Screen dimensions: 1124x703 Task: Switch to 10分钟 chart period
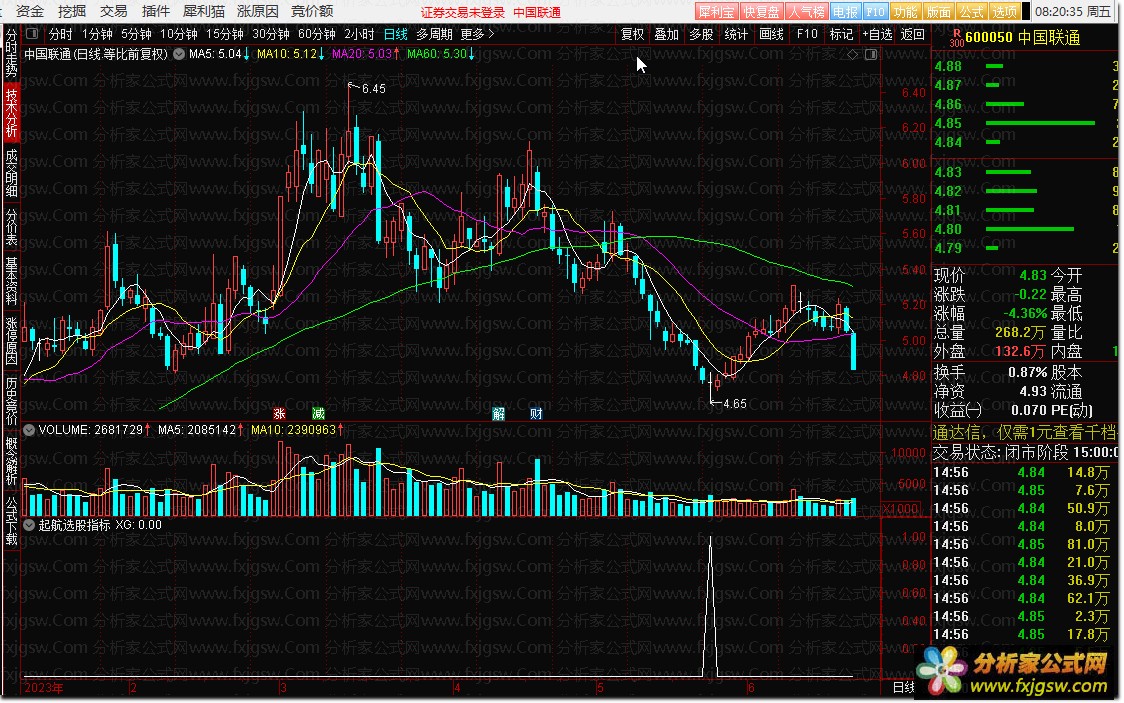[178, 34]
